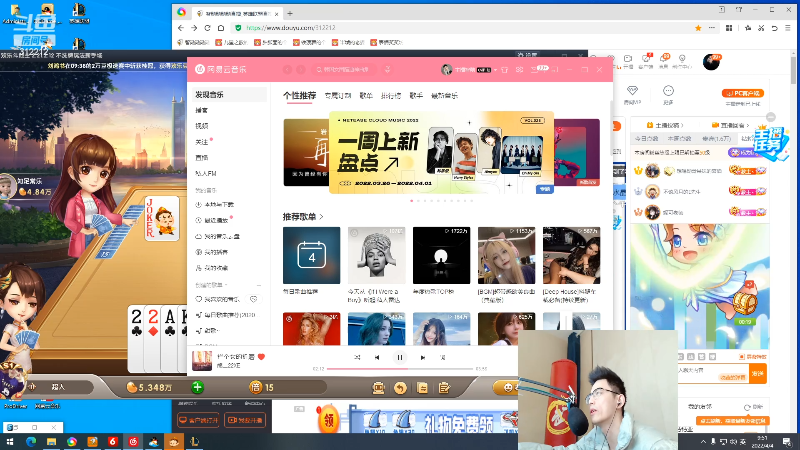Image resolution: width=800 pixels, height=450 pixels.
Task: Skip to the next track
Action: [x=422, y=358]
